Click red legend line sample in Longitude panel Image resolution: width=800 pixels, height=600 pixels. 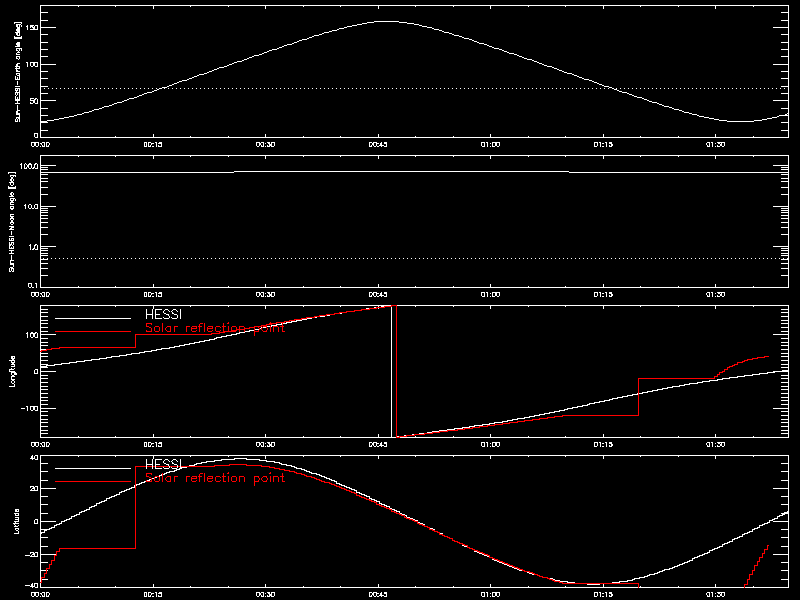pos(93,332)
